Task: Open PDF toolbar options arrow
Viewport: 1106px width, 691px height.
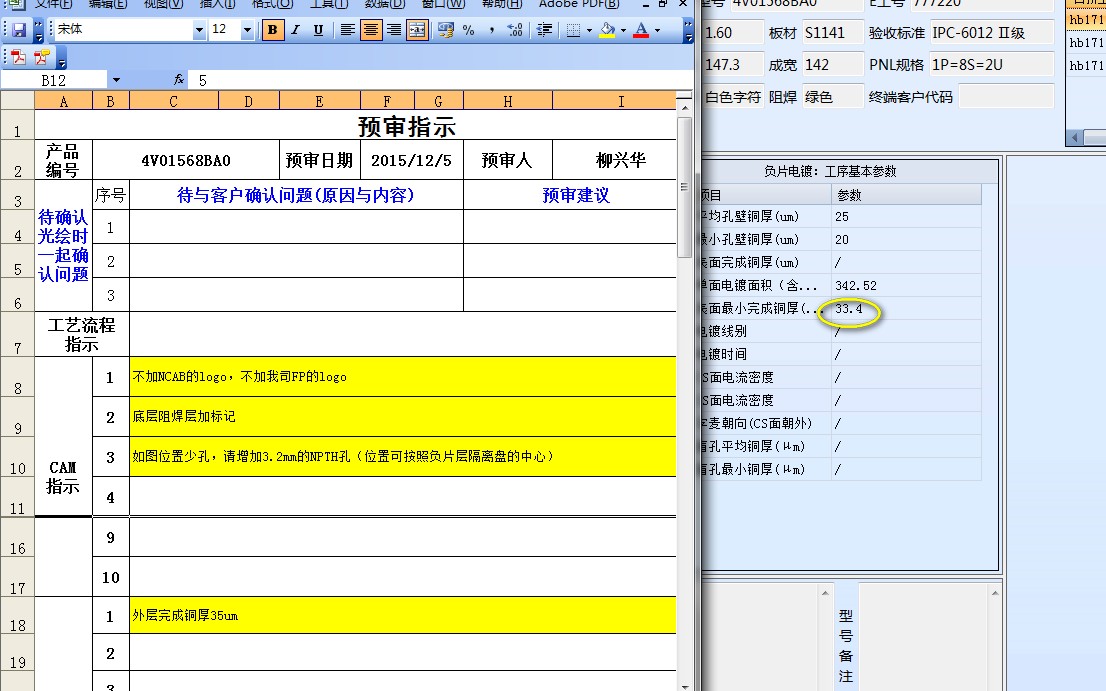Action: pos(61,58)
